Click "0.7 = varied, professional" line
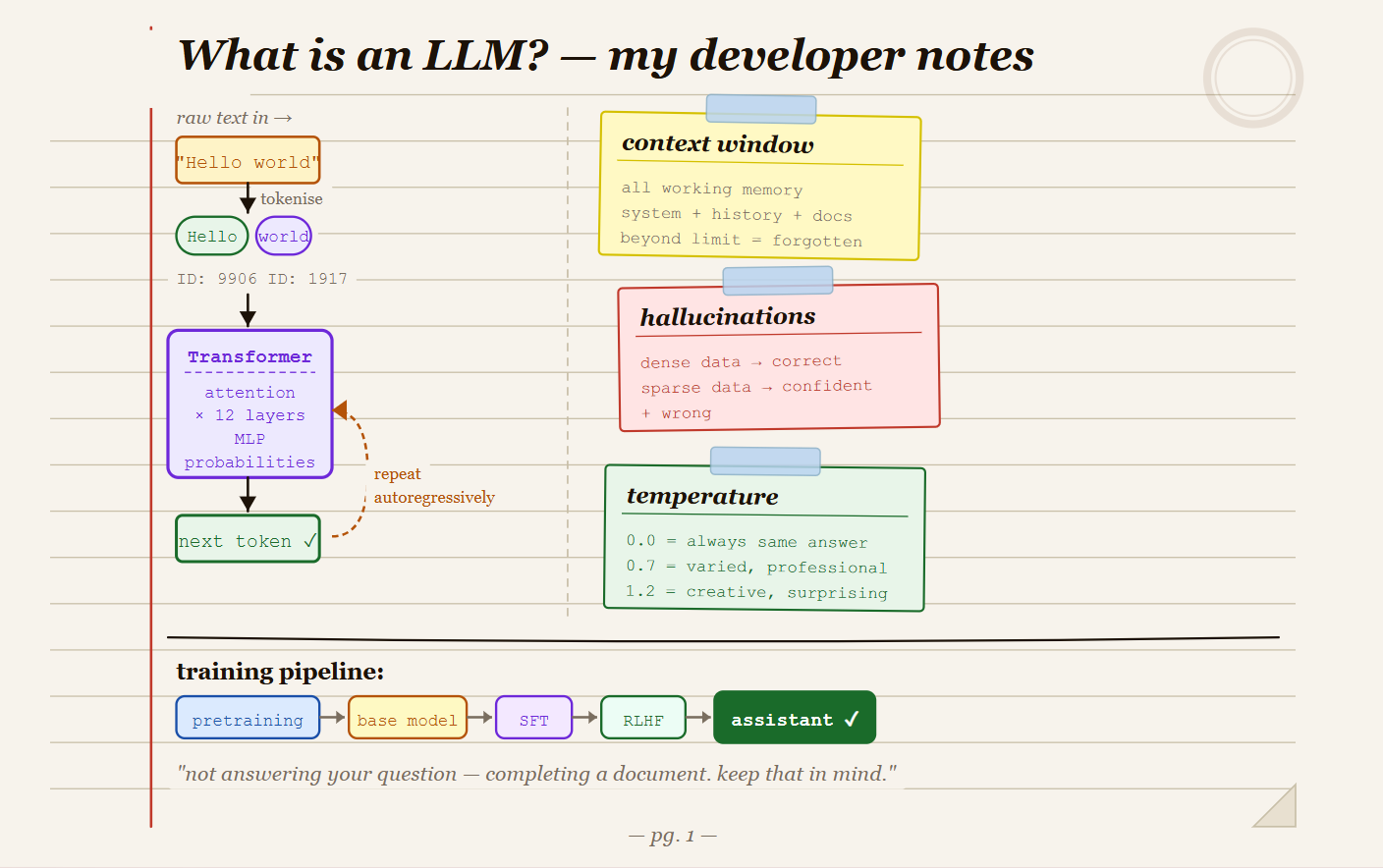 [x=756, y=567]
